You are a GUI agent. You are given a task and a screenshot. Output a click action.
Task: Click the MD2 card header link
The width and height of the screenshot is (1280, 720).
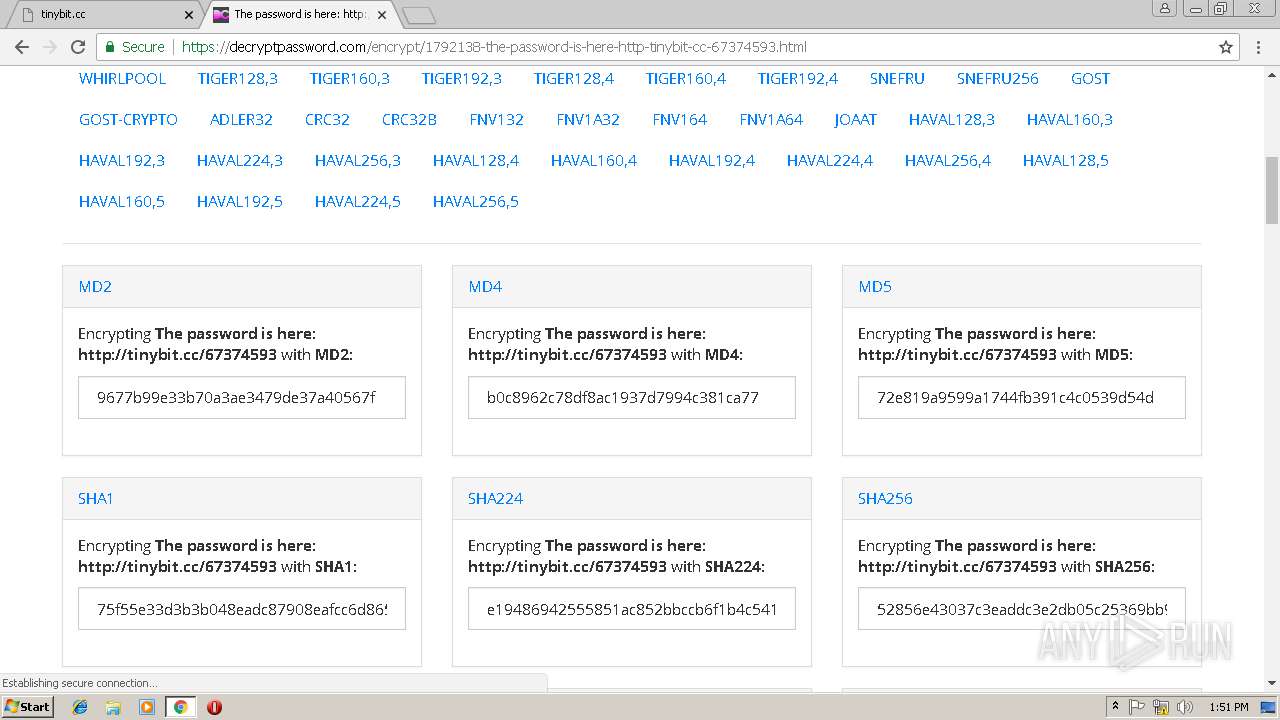pyautogui.click(x=95, y=286)
